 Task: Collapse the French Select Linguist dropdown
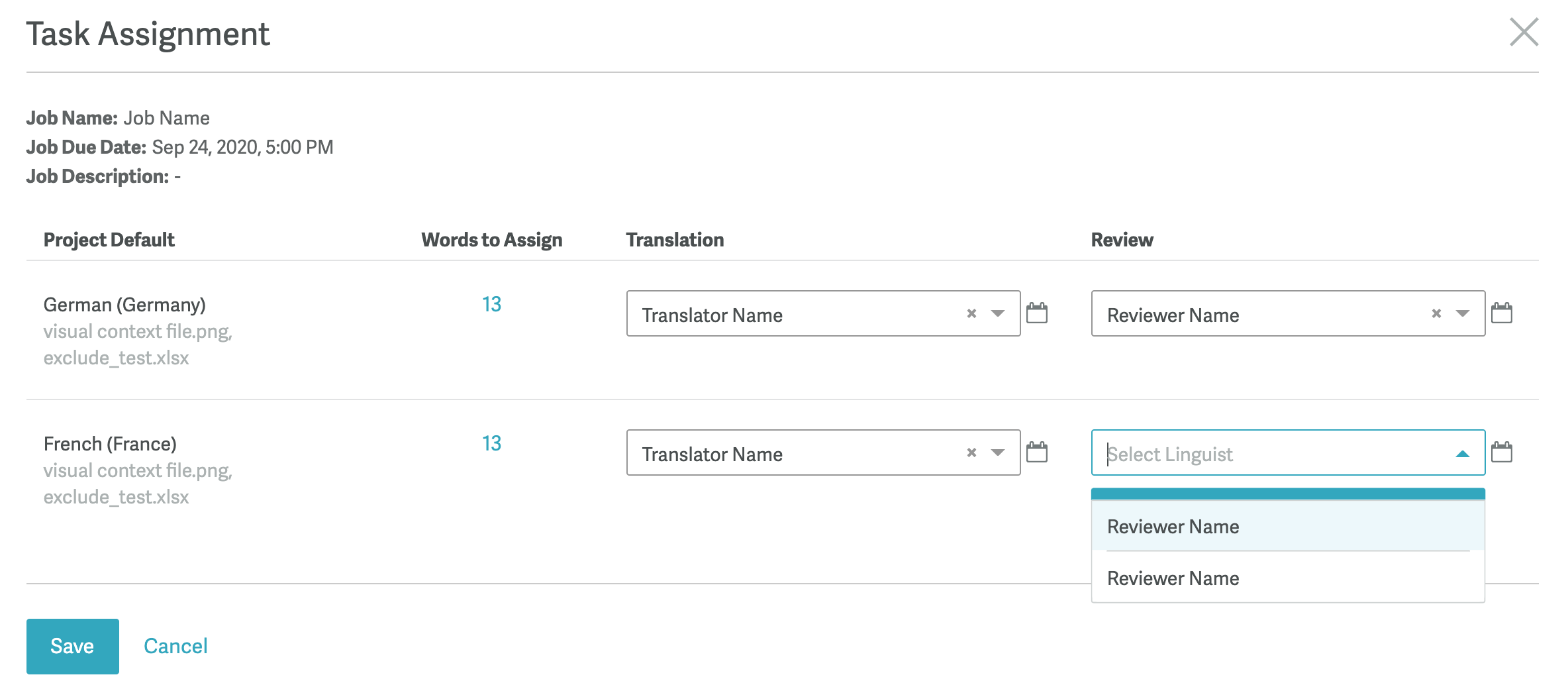tap(1463, 454)
